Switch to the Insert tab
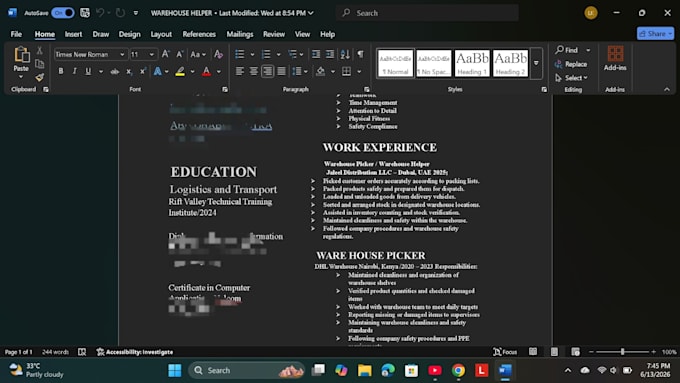 click(x=73, y=34)
